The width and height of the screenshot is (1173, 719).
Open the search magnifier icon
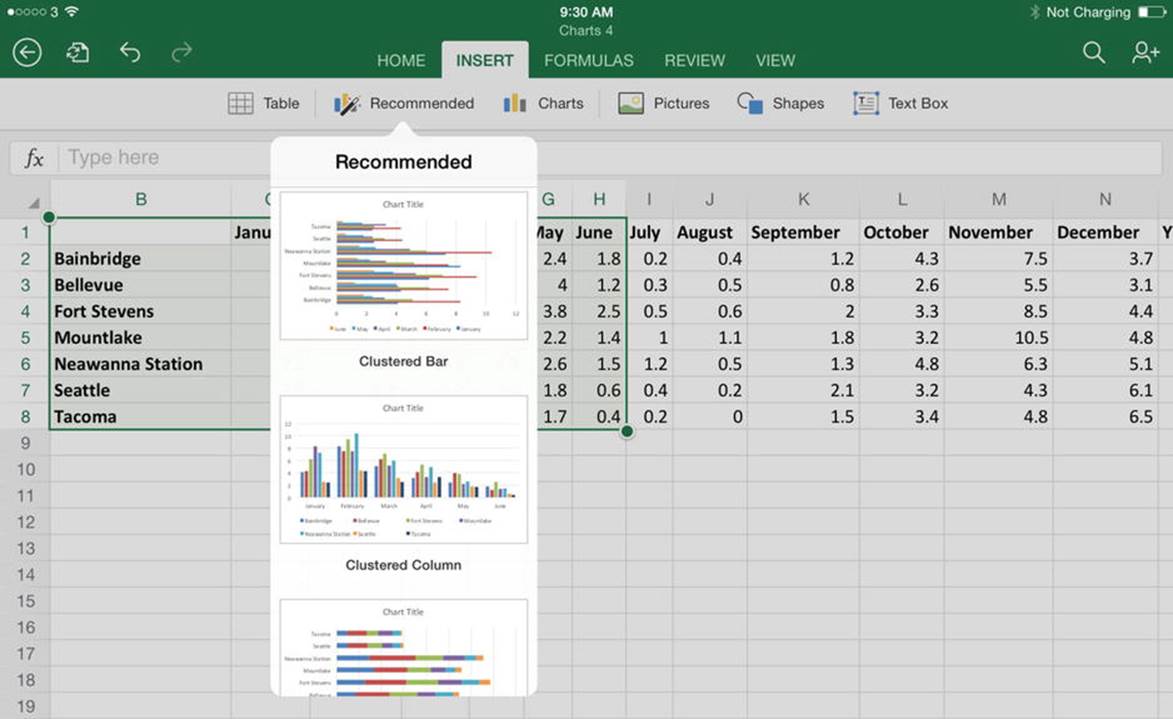[x=1094, y=52]
